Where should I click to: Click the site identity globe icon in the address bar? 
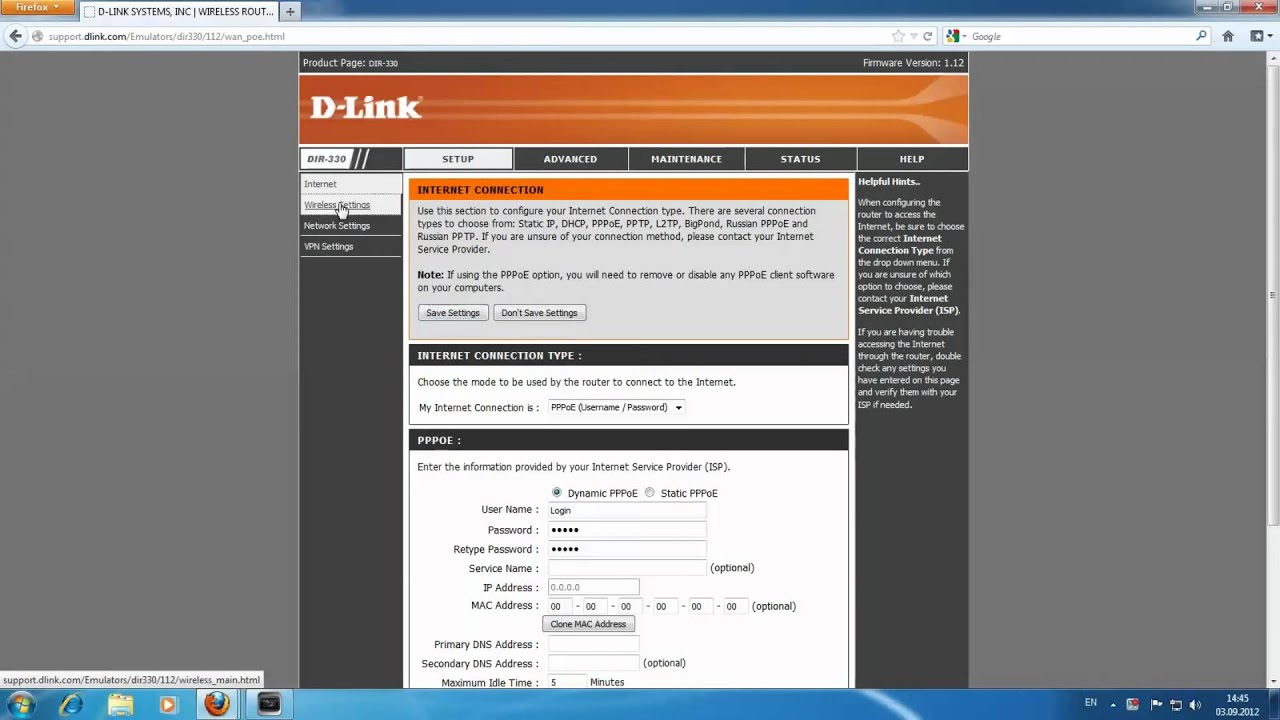click(x=38, y=36)
